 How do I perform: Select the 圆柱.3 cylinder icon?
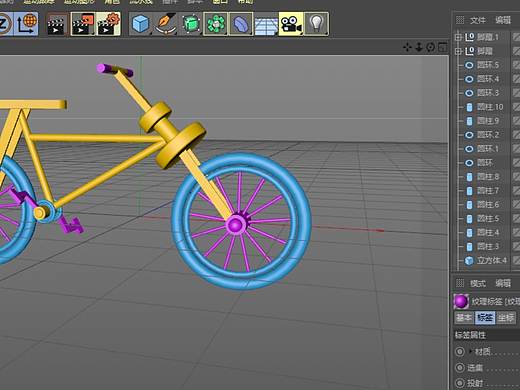pos(469,247)
